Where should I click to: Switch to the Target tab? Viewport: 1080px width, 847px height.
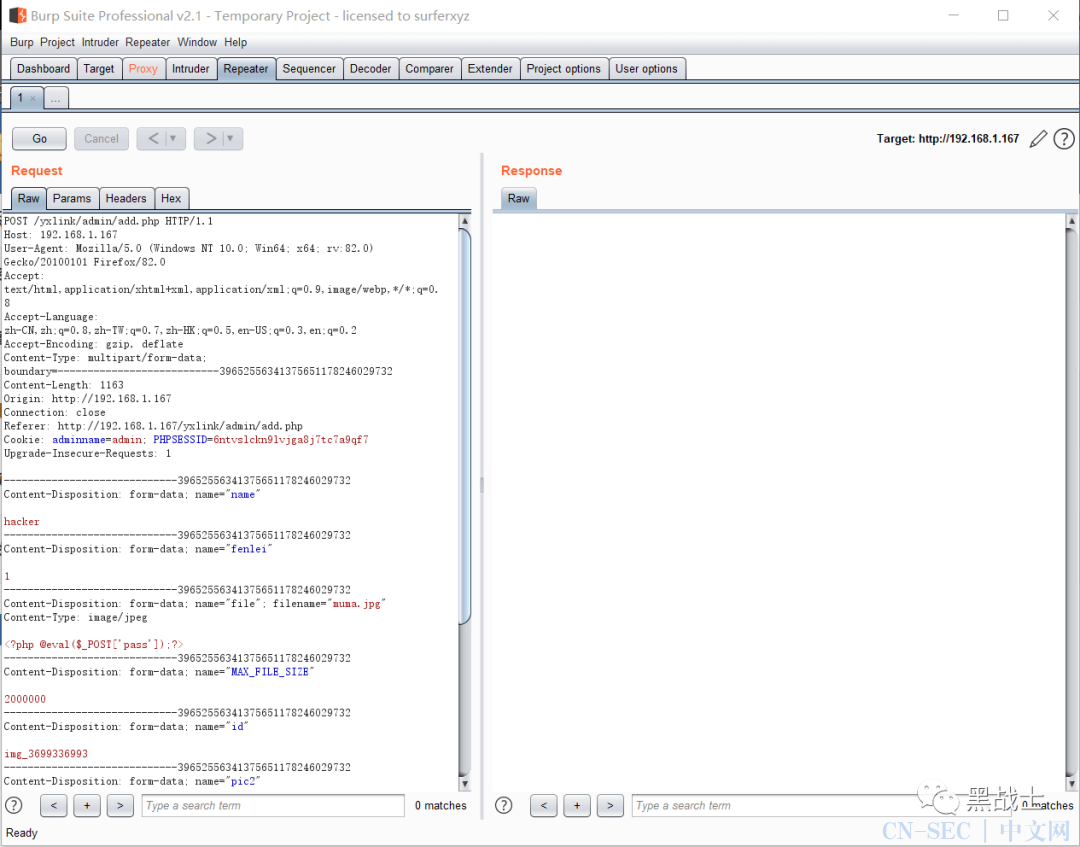pyautogui.click(x=98, y=69)
